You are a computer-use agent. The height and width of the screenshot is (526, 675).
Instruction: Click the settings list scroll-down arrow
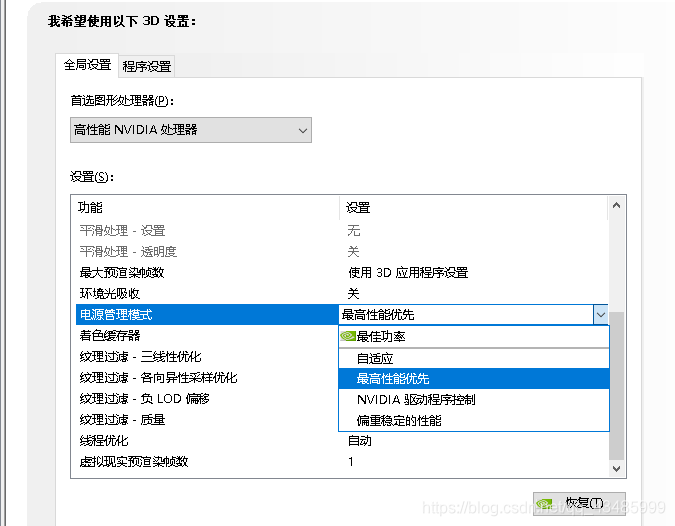pyautogui.click(x=616, y=469)
